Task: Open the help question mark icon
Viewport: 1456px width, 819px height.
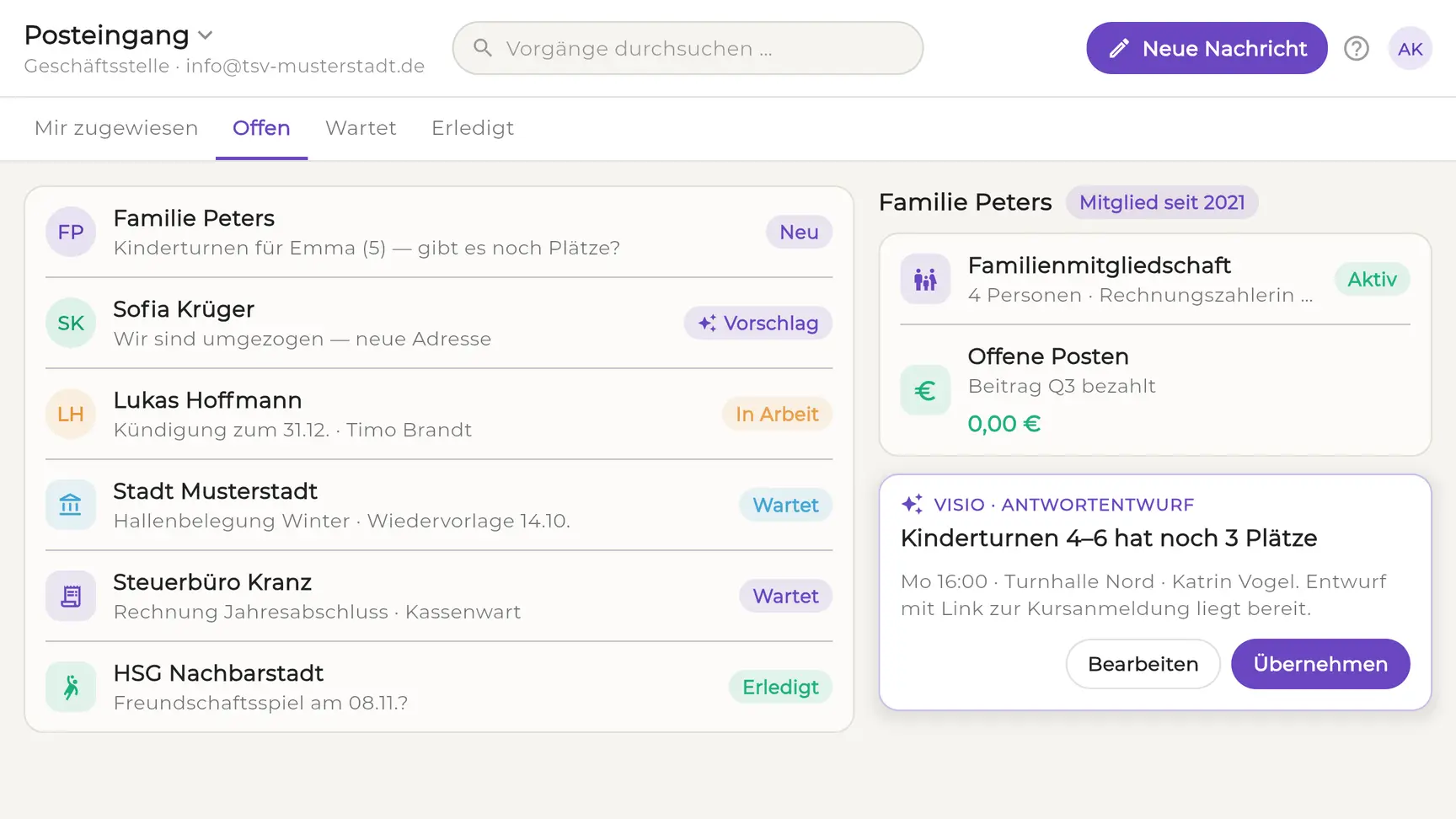Action: [x=1356, y=49]
